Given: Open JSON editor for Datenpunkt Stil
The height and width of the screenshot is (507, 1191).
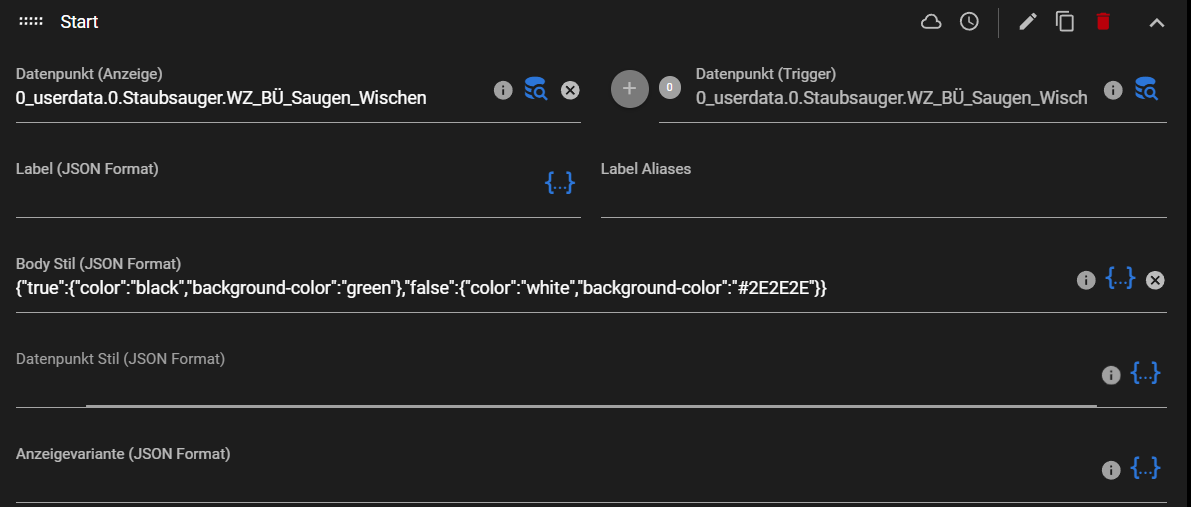Looking at the screenshot, I should coord(1145,374).
